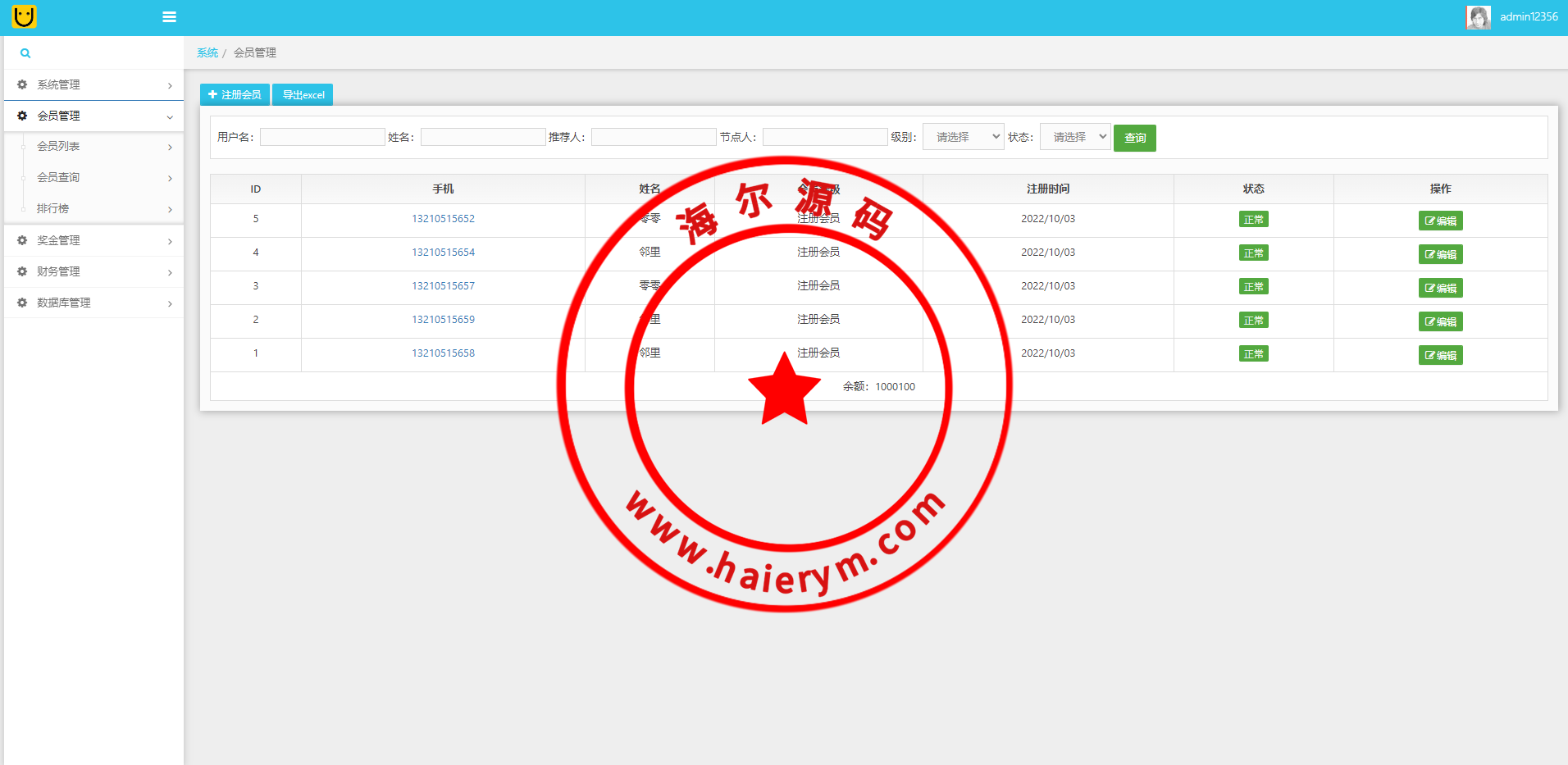Open 排行榜 in the sidebar

coord(53,209)
